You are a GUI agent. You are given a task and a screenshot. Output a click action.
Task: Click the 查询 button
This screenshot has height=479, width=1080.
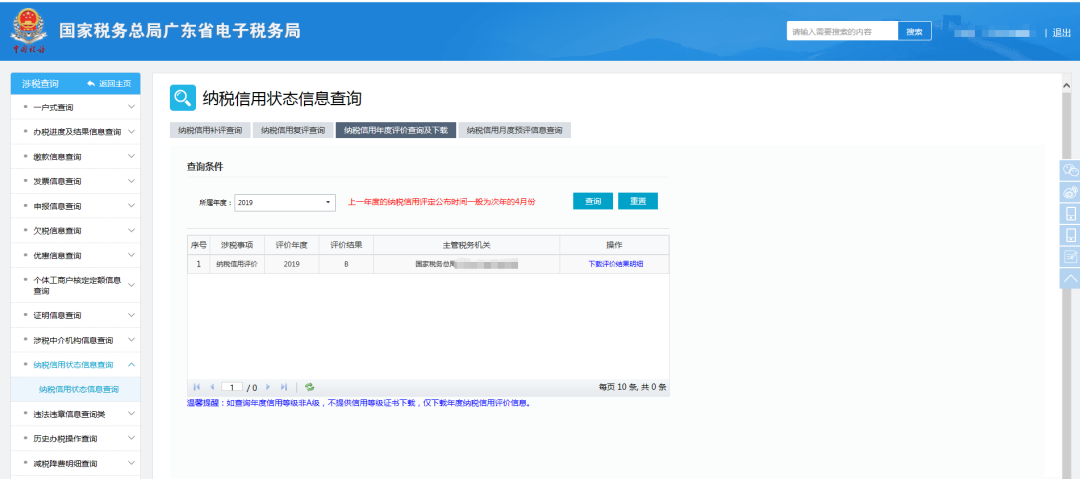click(593, 201)
